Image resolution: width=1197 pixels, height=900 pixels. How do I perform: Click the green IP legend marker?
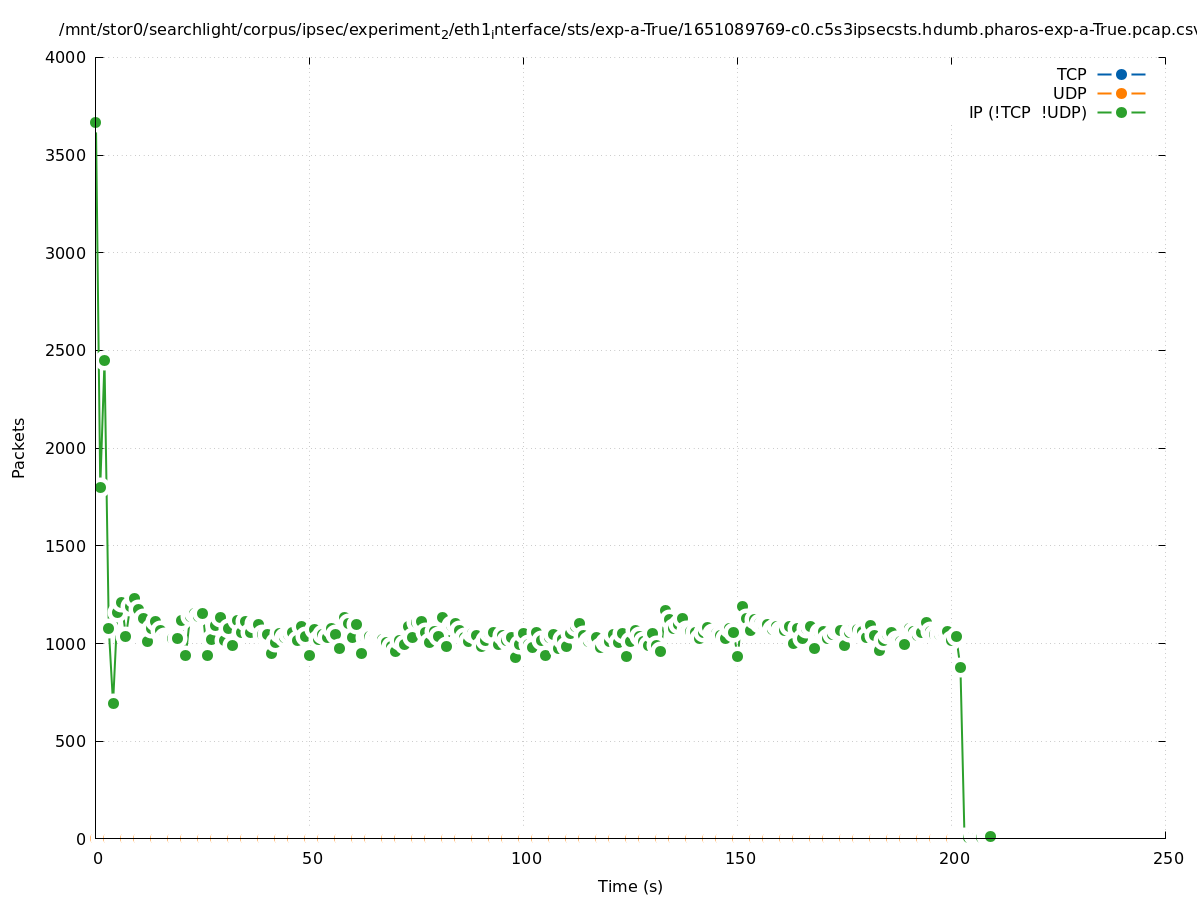1121,112
